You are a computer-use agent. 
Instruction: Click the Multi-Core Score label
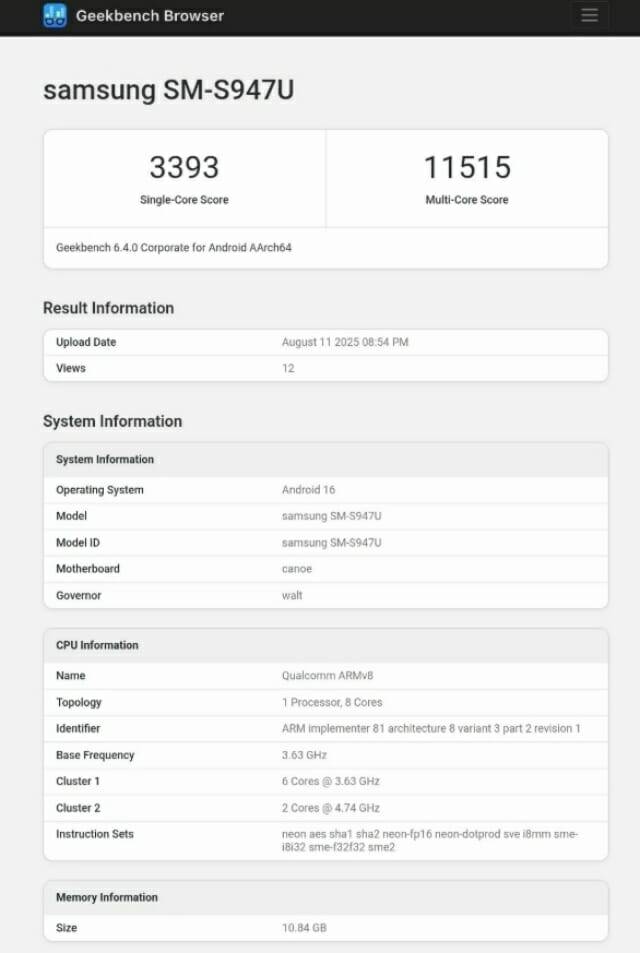(x=467, y=200)
